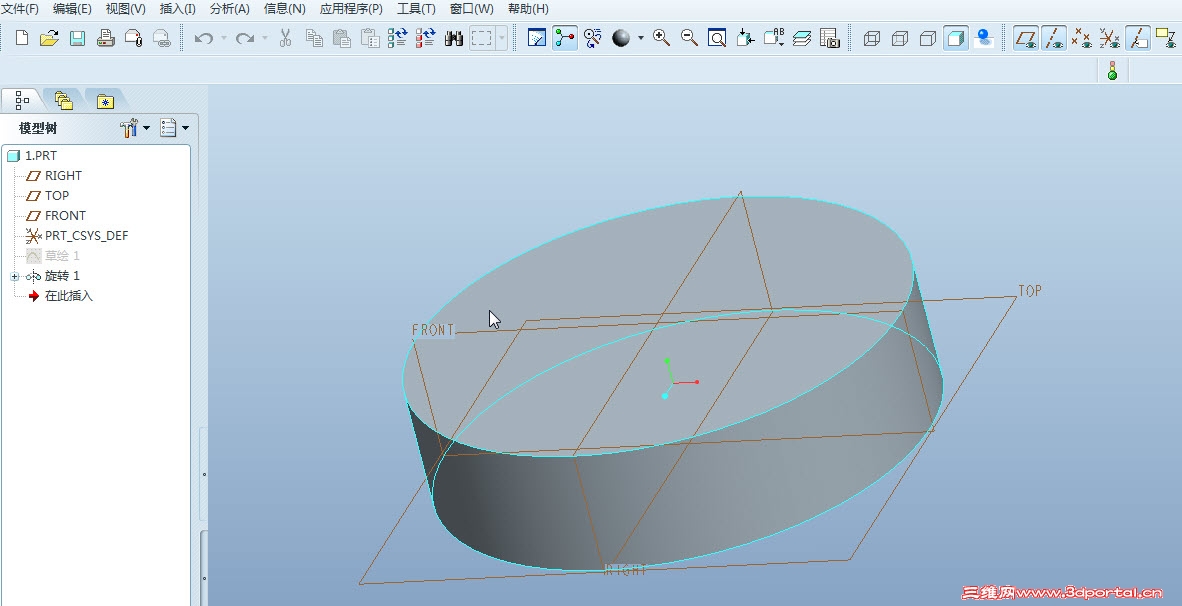Screen dimensions: 1182x606
Task: Open the Layers icon in the toolbar
Action: click(802, 38)
